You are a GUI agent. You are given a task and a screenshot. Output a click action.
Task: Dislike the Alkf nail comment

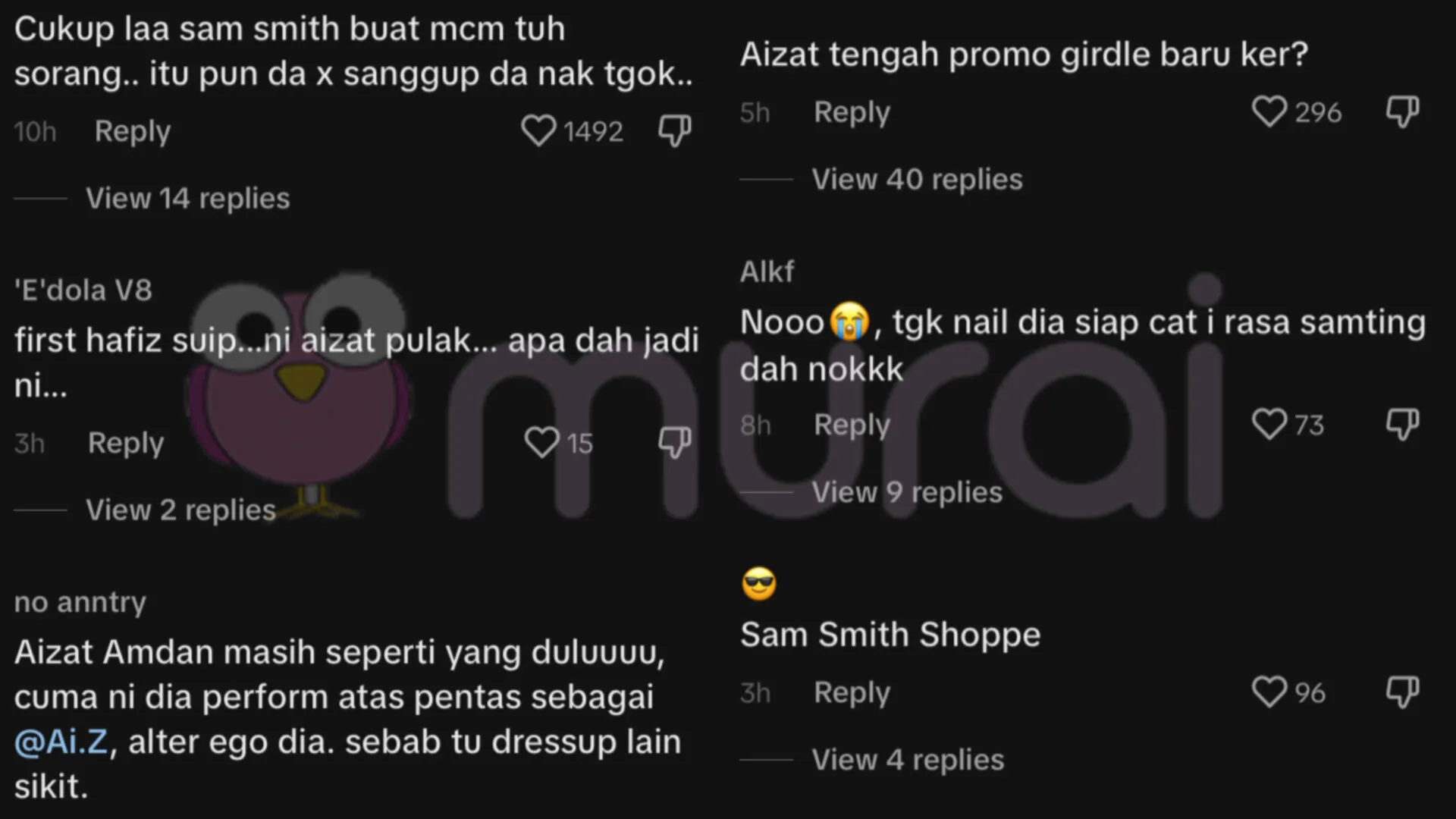[x=1402, y=425]
